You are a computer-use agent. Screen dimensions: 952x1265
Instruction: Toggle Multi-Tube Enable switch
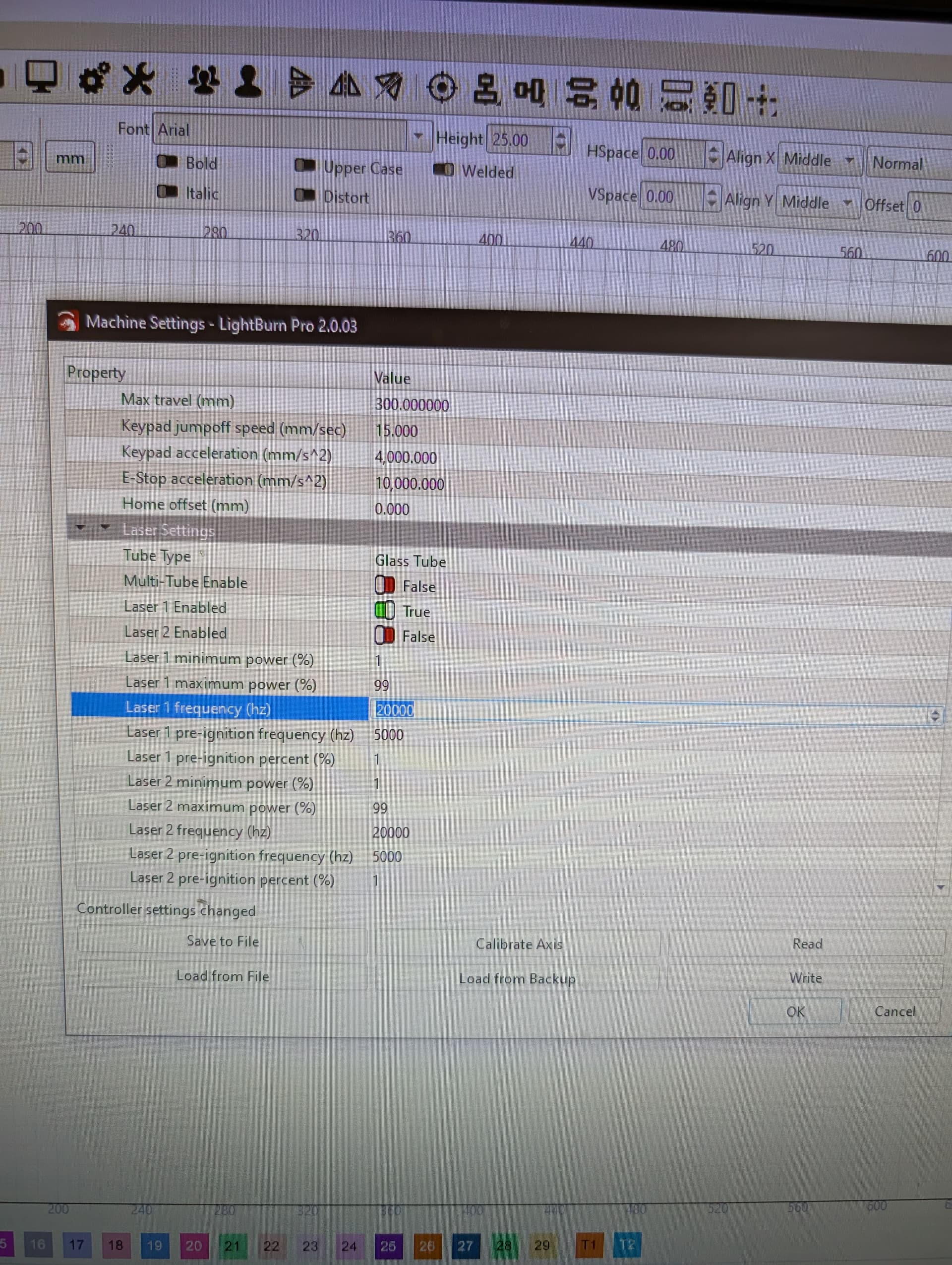(385, 585)
